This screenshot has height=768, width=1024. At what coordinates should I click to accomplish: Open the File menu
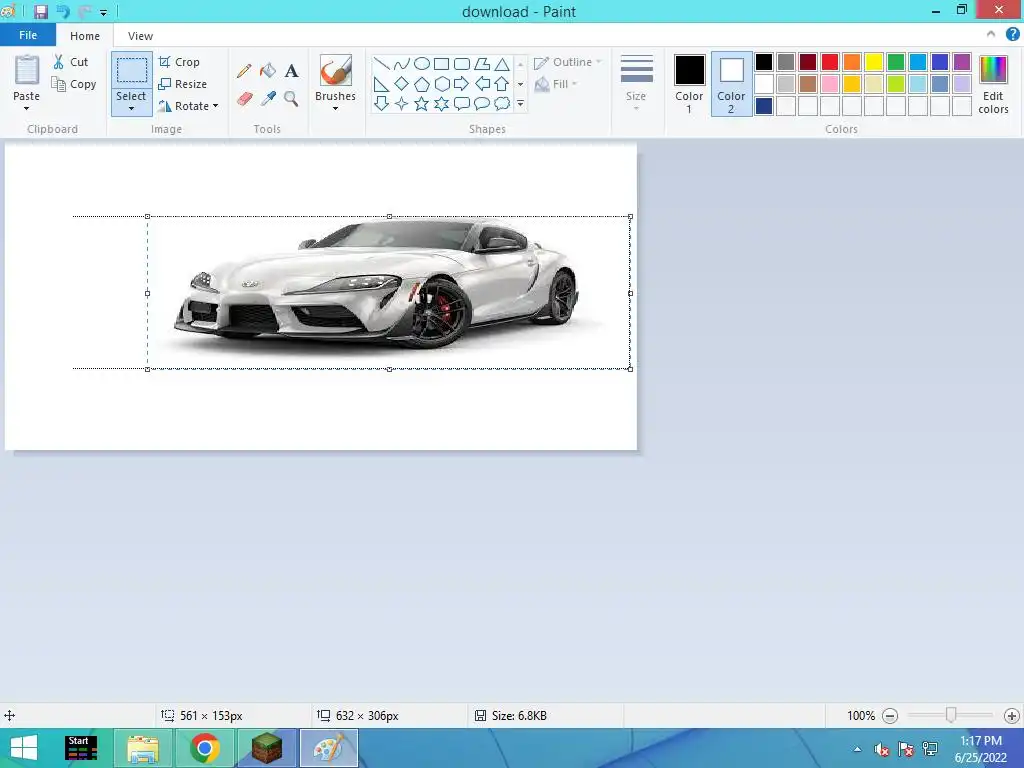click(x=27, y=35)
